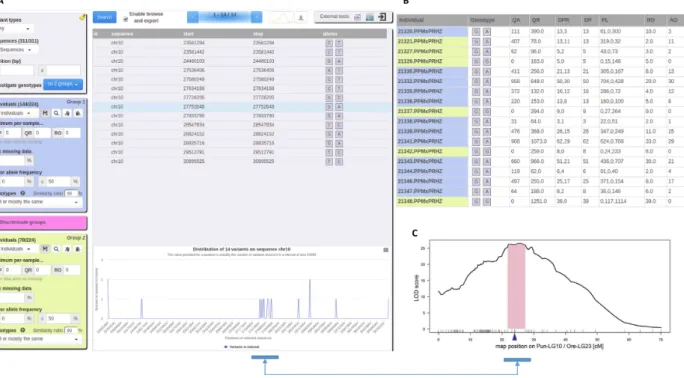Go to next page of variants
Viewport: 684px width, 378px height.
click(256, 17)
